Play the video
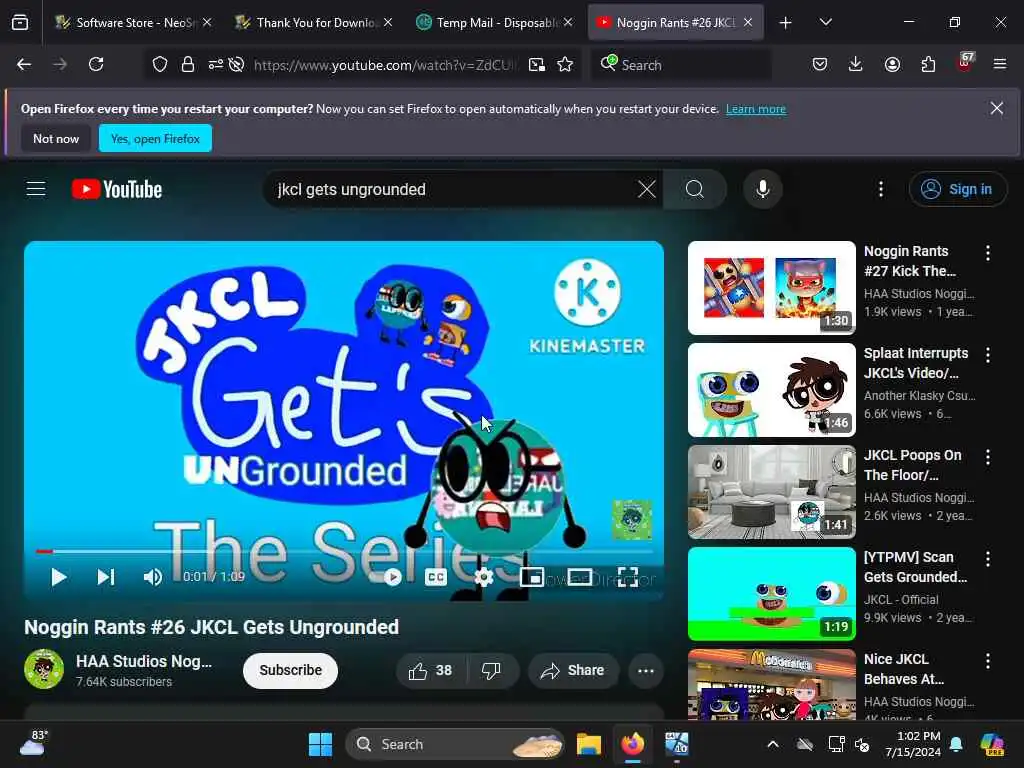 [x=58, y=577]
